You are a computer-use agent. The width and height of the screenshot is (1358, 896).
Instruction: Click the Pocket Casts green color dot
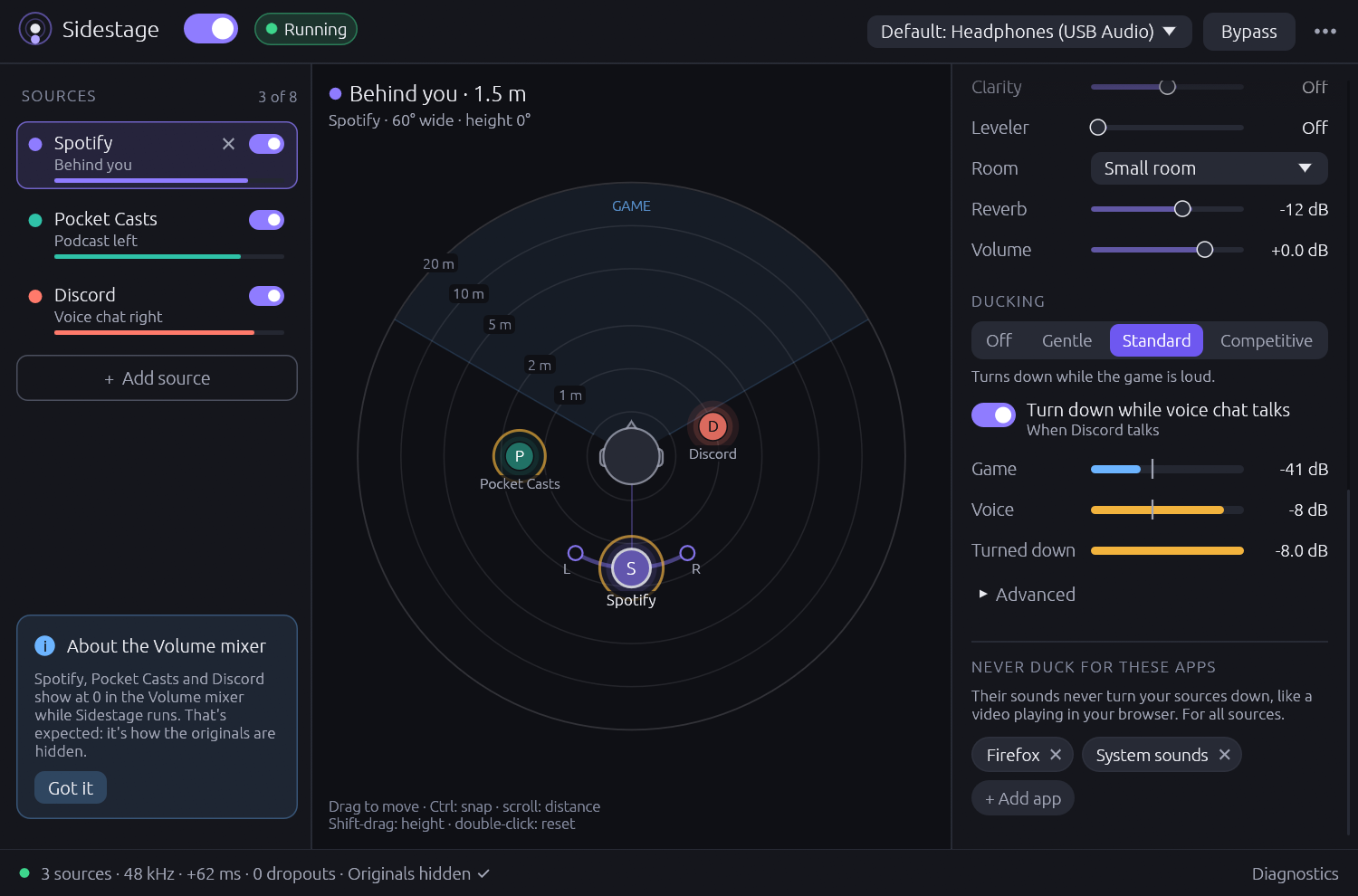coord(35,220)
